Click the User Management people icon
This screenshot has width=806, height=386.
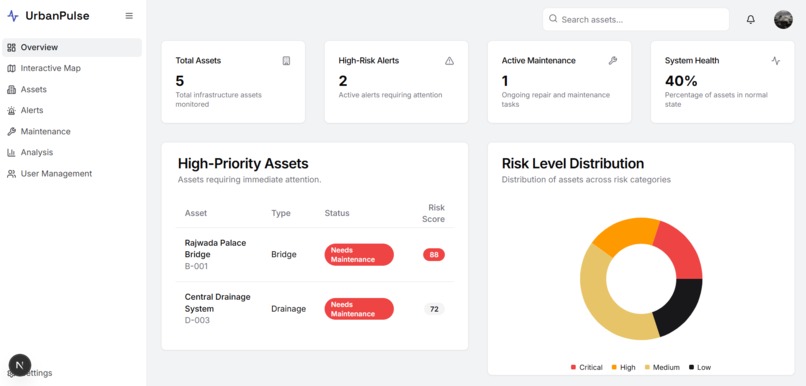click(11, 174)
